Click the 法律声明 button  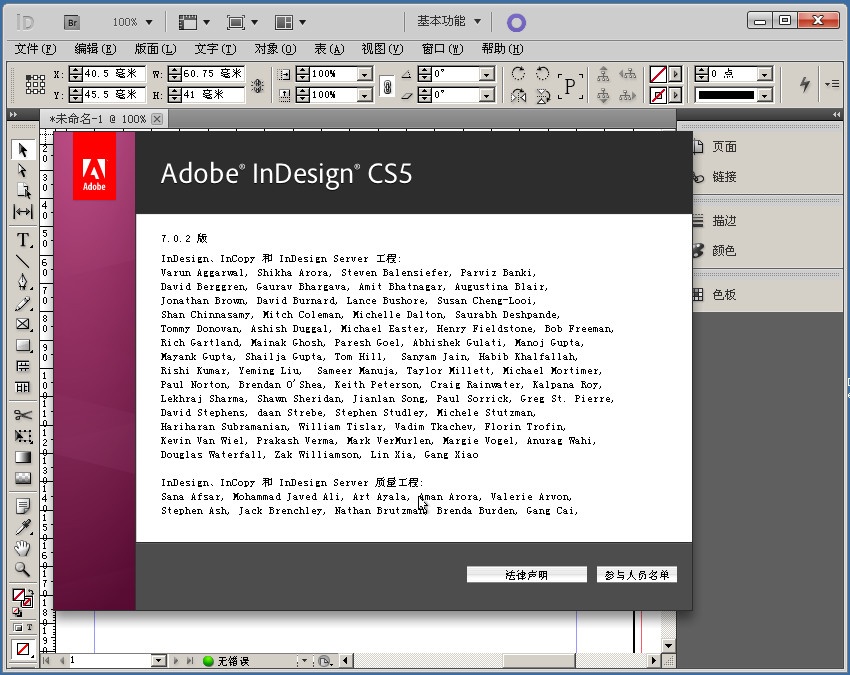[x=526, y=575]
